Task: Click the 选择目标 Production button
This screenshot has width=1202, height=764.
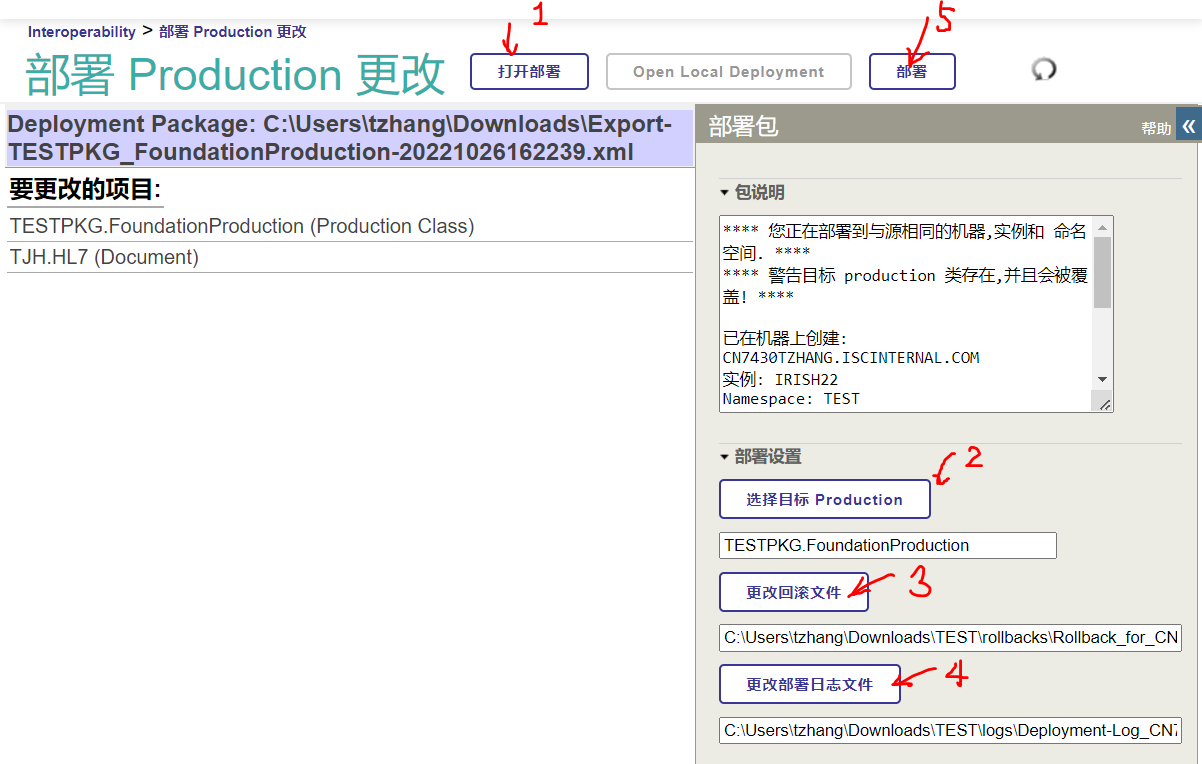Action: coord(824,500)
